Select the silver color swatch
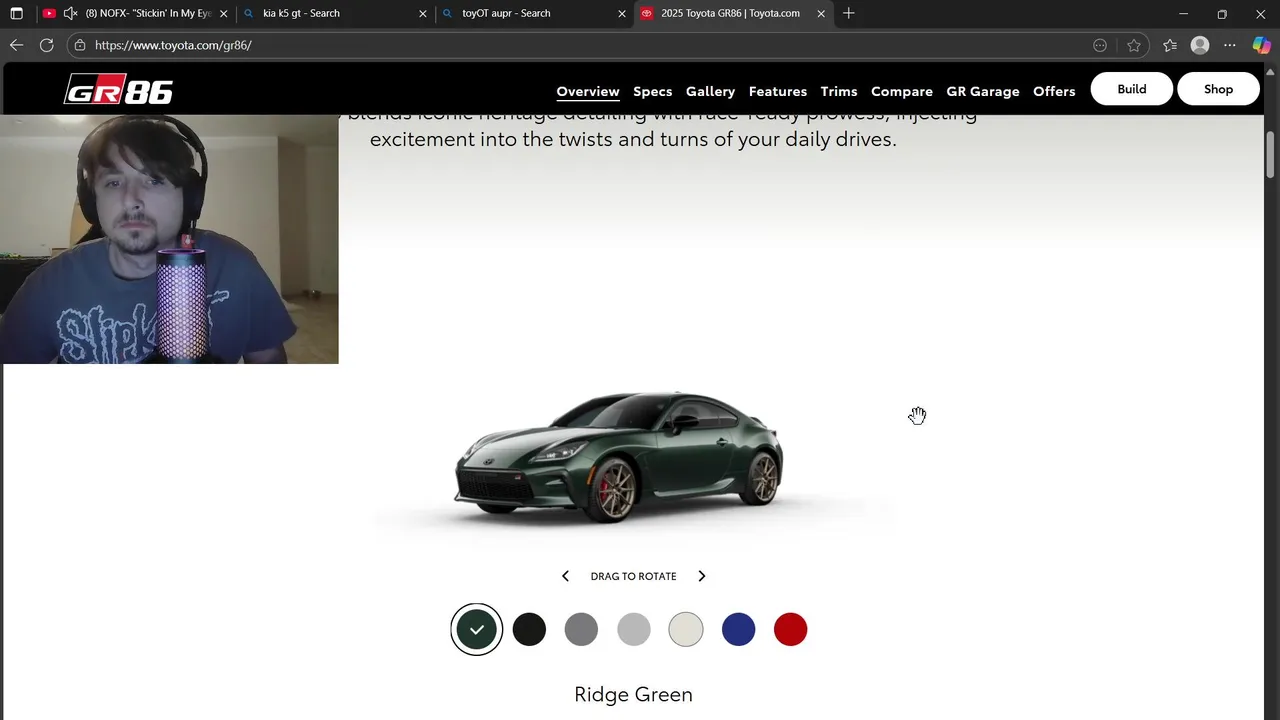This screenshot has height=720, width=1280. pyautogui.click(x=633, y=629)
